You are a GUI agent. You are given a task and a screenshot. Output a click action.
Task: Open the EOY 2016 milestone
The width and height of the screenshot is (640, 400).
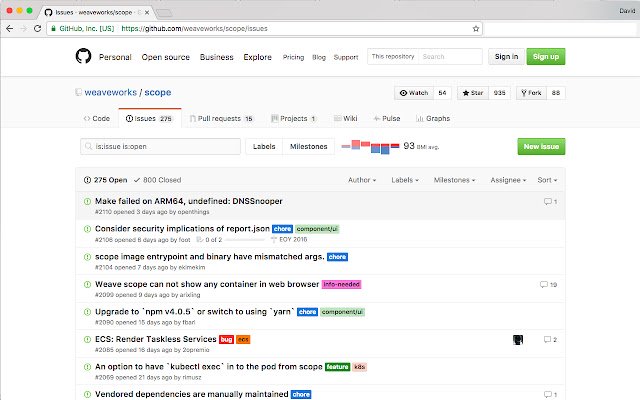tap(289, 240)
